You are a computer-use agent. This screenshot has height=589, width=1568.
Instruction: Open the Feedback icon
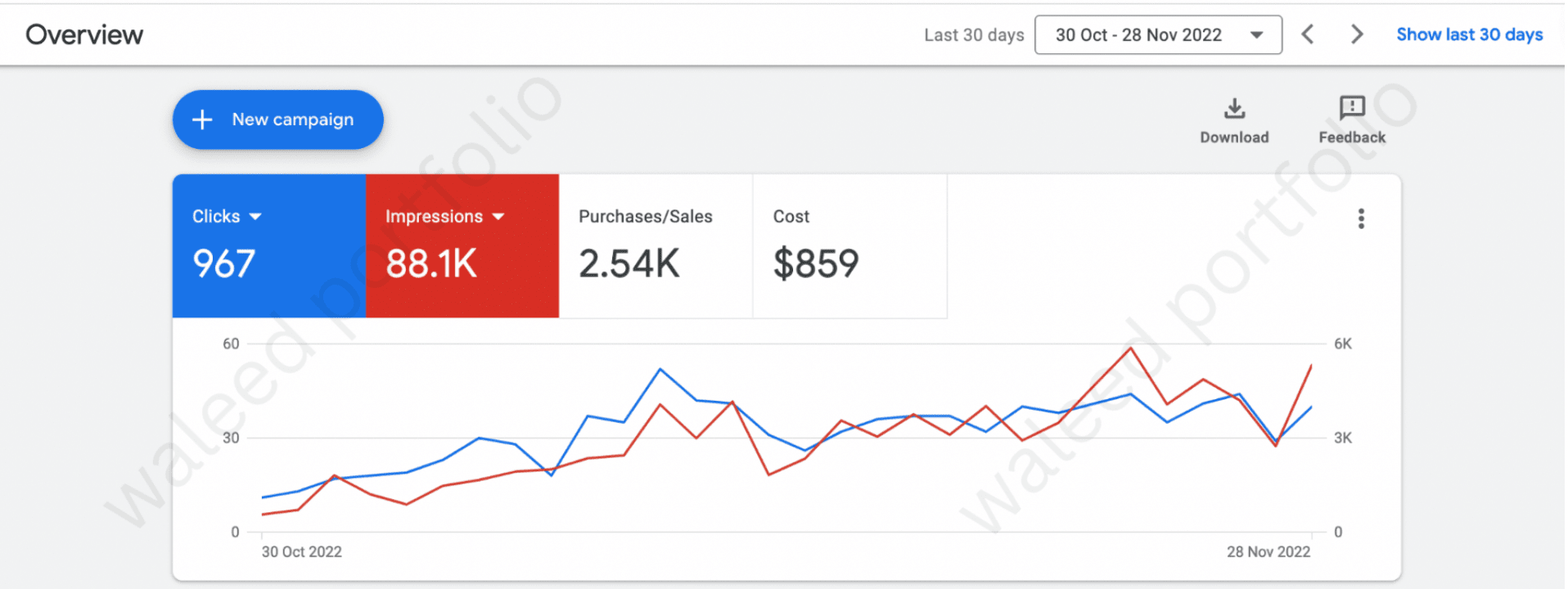[x=1352, y=107]
